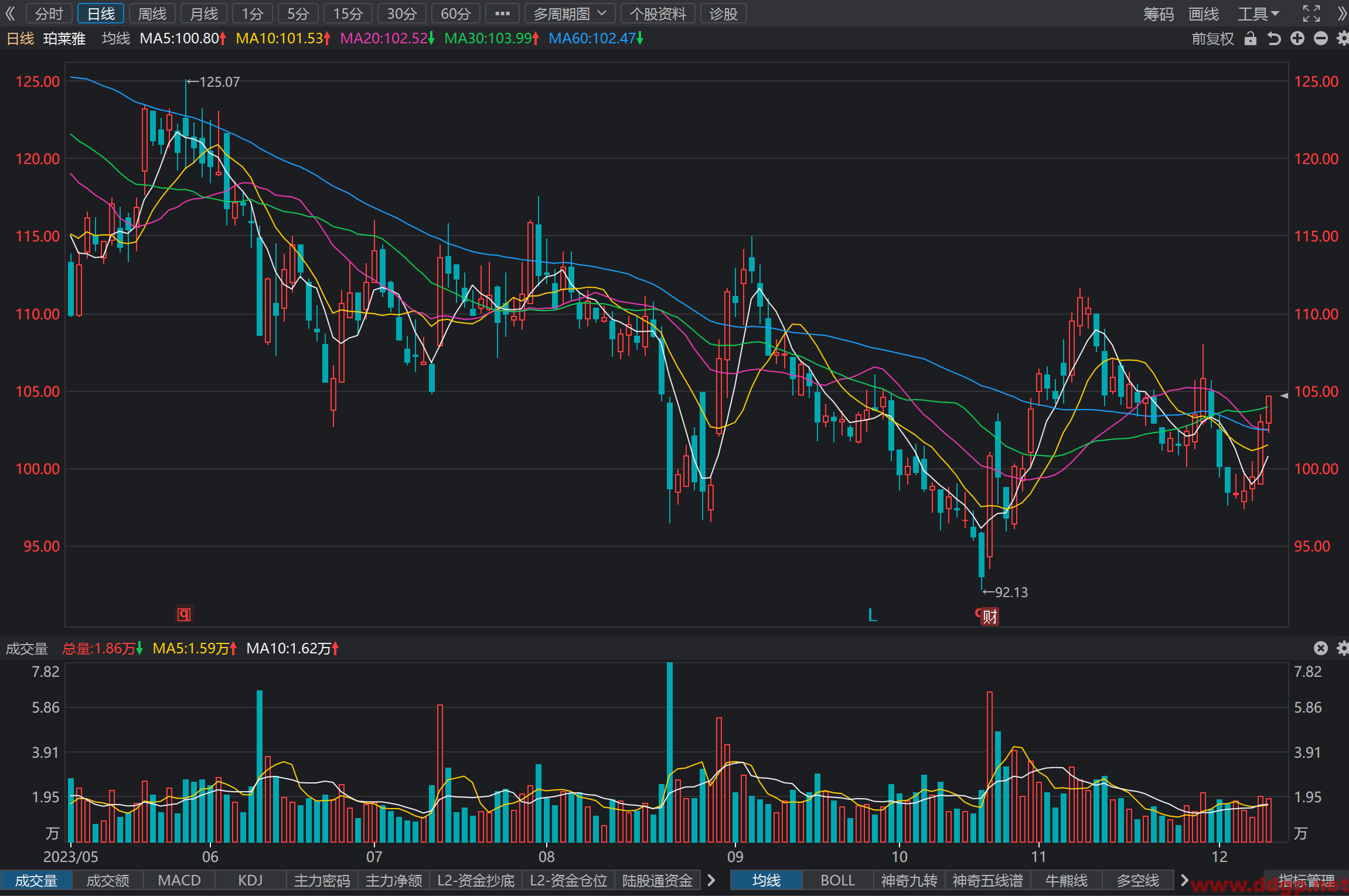Open 个股资料 stock info

[x=658, y=13]
